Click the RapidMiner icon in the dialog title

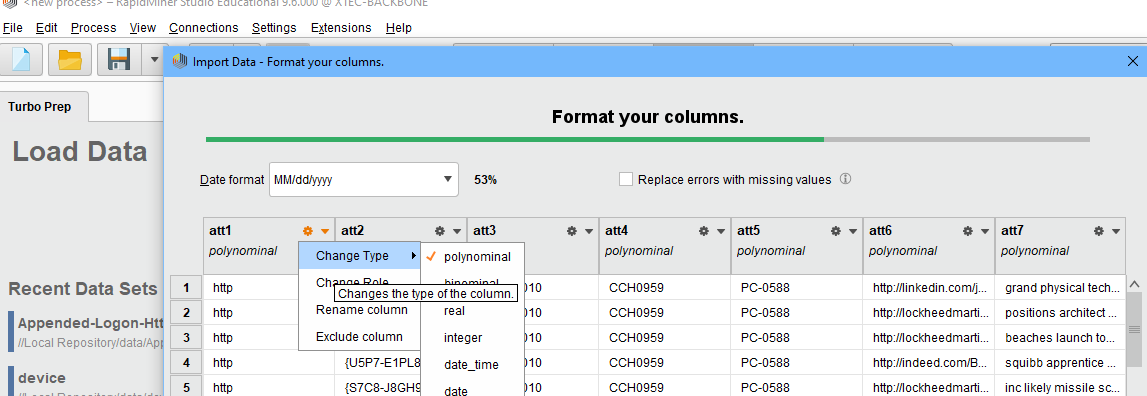click(x=179, y=61)
